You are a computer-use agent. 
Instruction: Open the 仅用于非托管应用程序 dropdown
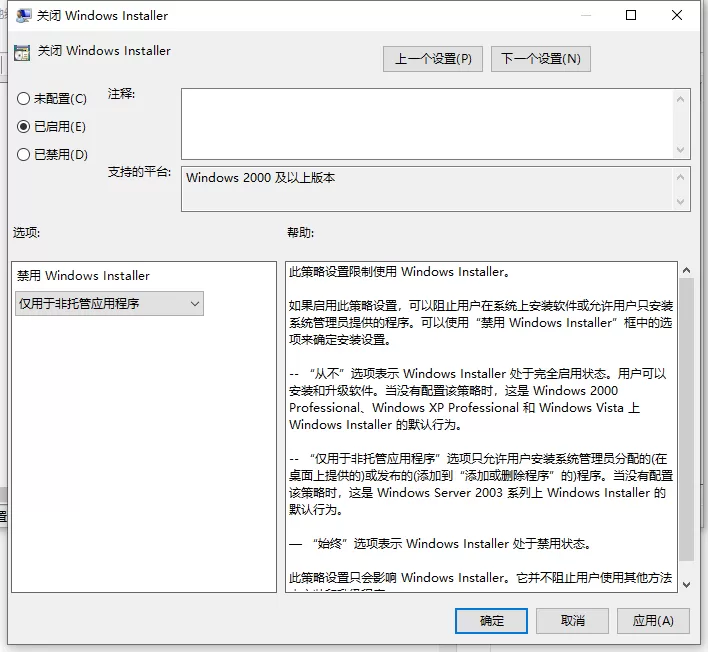[x=109, y=303]
